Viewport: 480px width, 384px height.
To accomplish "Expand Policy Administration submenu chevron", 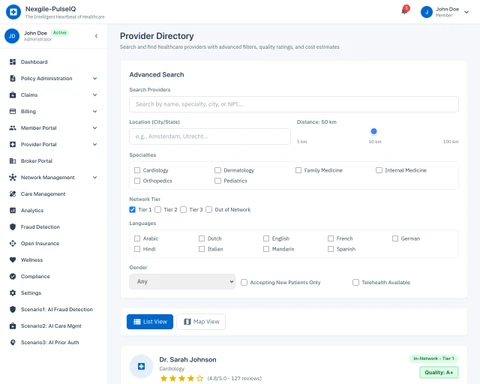I will click(x=95, y=78).
